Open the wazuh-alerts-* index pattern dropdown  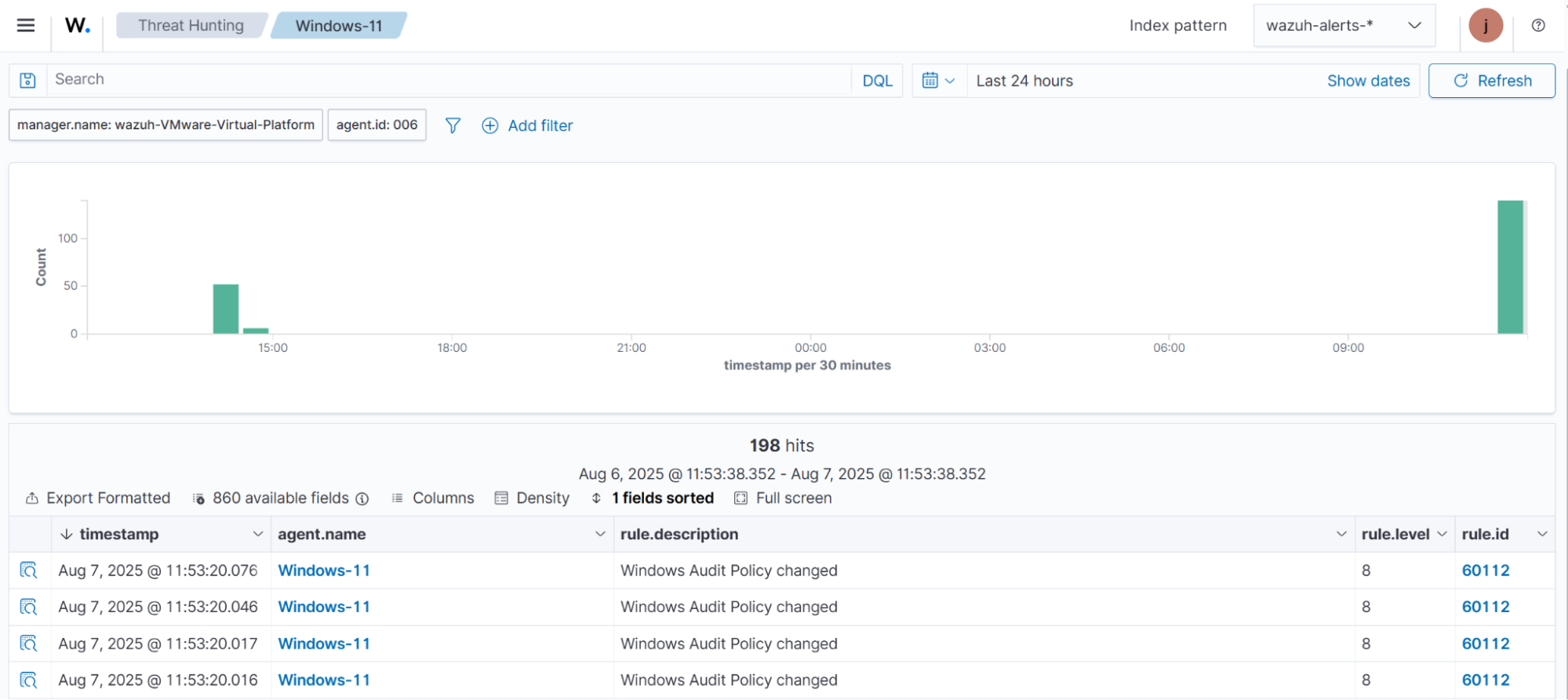point(1344,25)
